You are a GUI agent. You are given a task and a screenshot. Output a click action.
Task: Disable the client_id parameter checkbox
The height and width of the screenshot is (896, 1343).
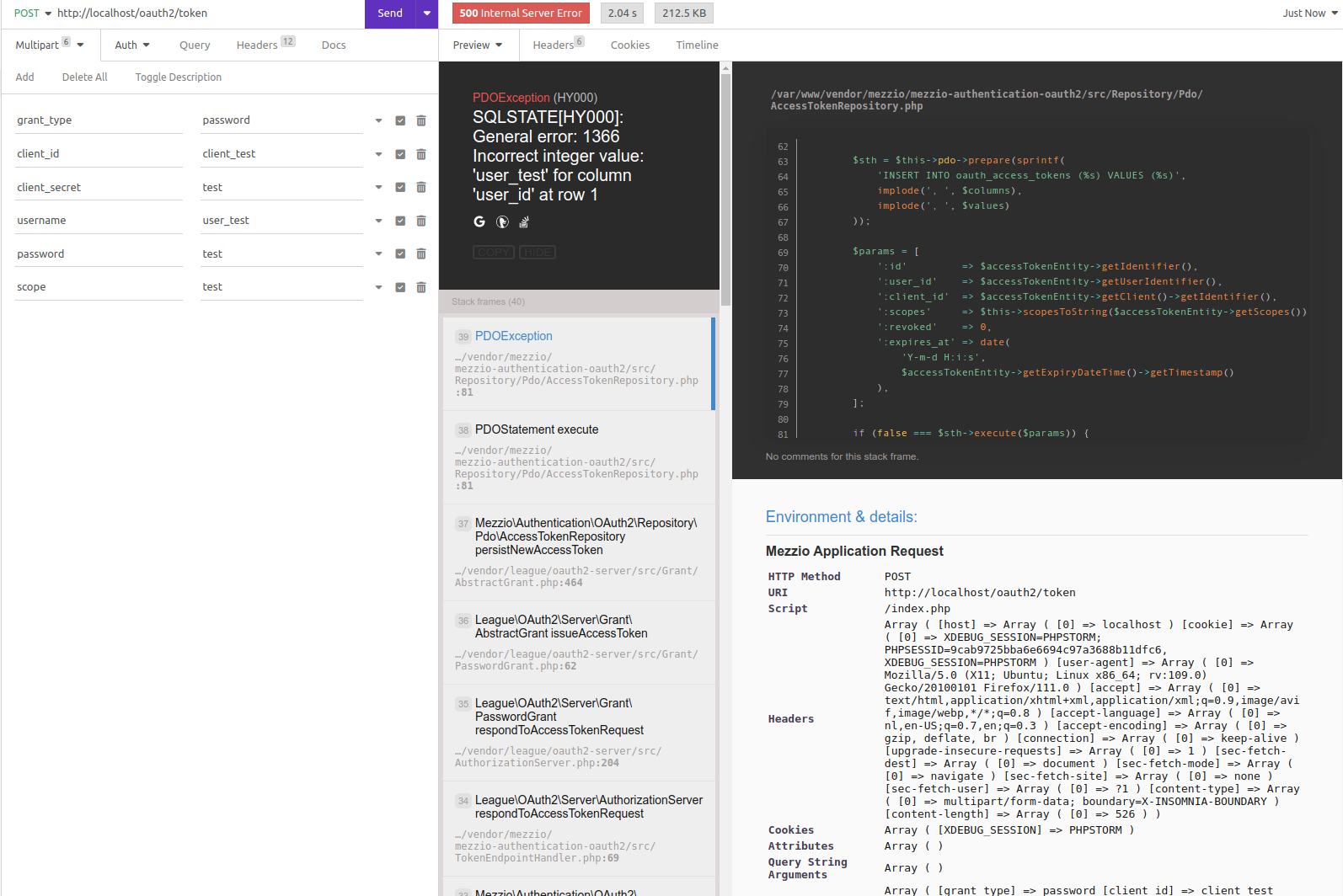pos(400,154)
